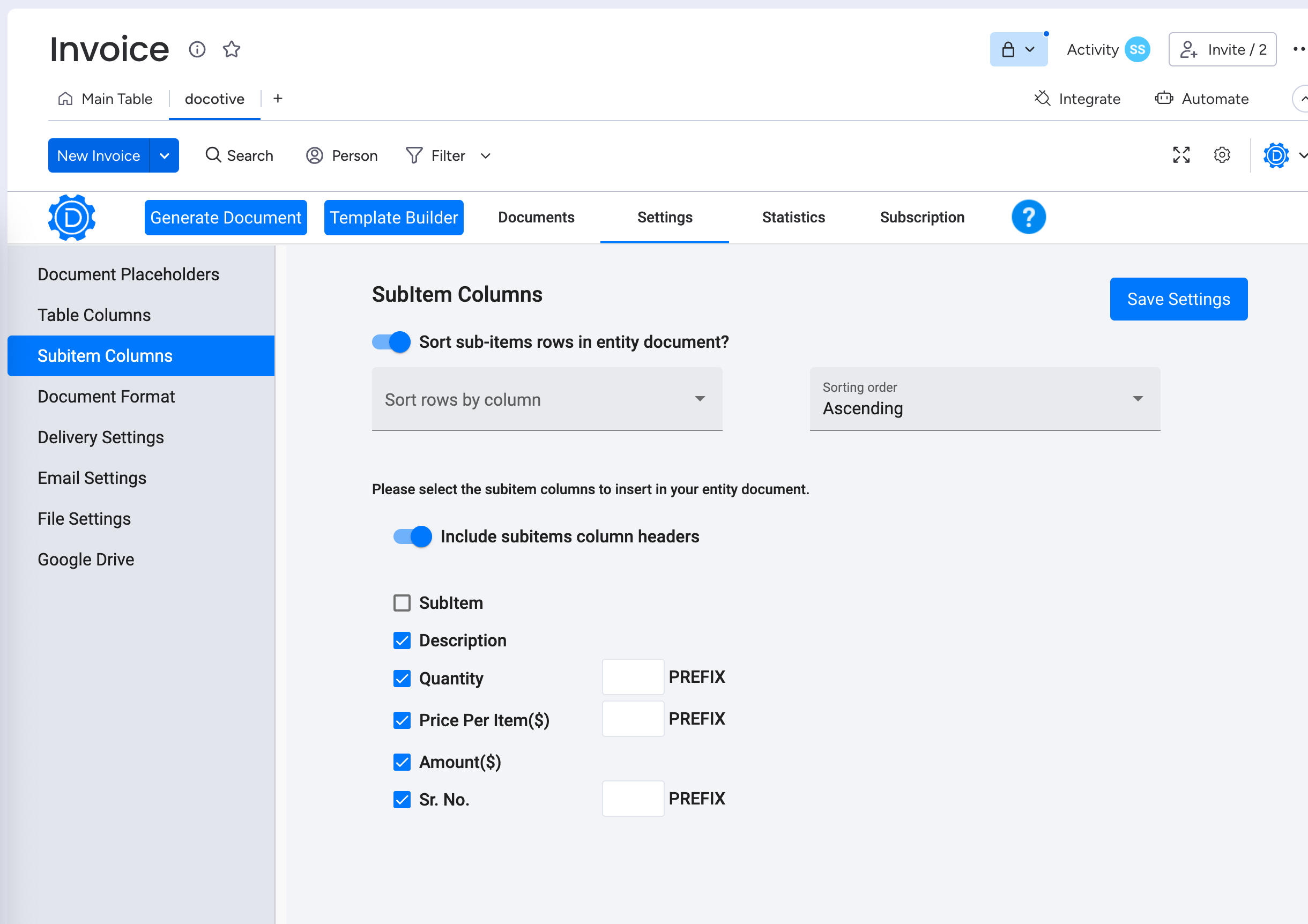
Task: Open the Filter funnel tool
Action: 436,155
